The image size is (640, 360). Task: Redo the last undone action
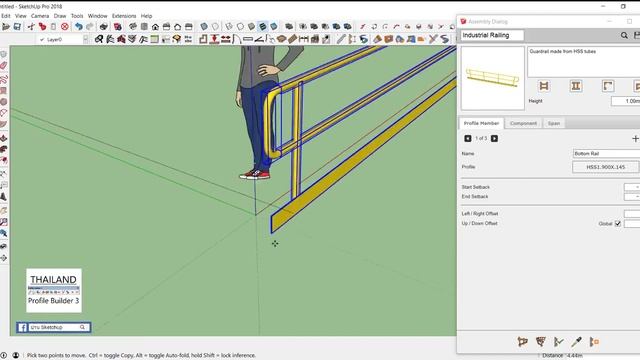(x=90, y=27)
